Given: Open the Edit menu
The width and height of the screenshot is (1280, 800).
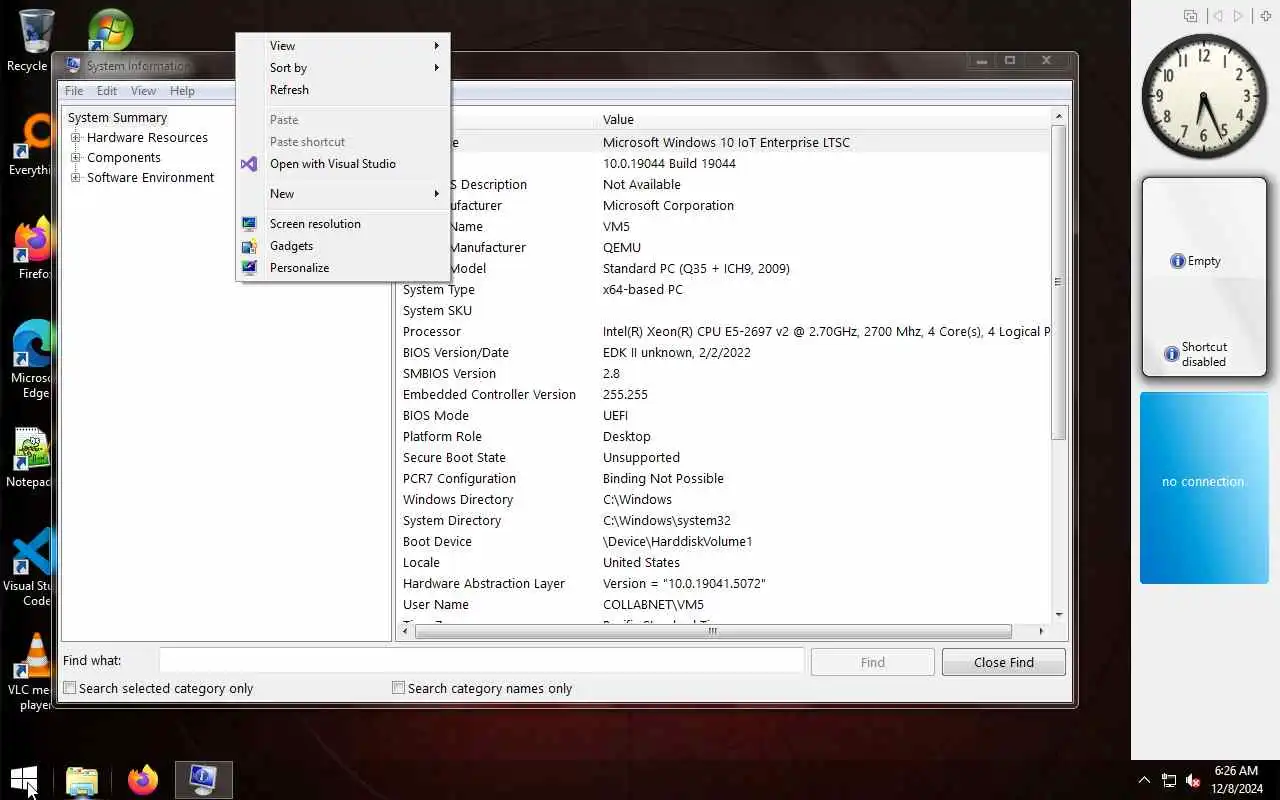Looking at the screenshot, I should (x=107, y=91).
